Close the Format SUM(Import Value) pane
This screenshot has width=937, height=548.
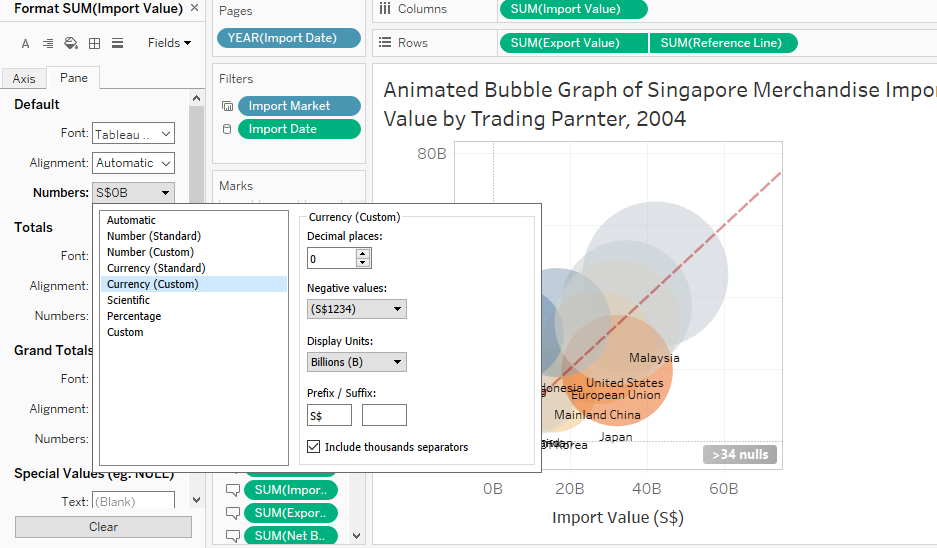point(194,8)
